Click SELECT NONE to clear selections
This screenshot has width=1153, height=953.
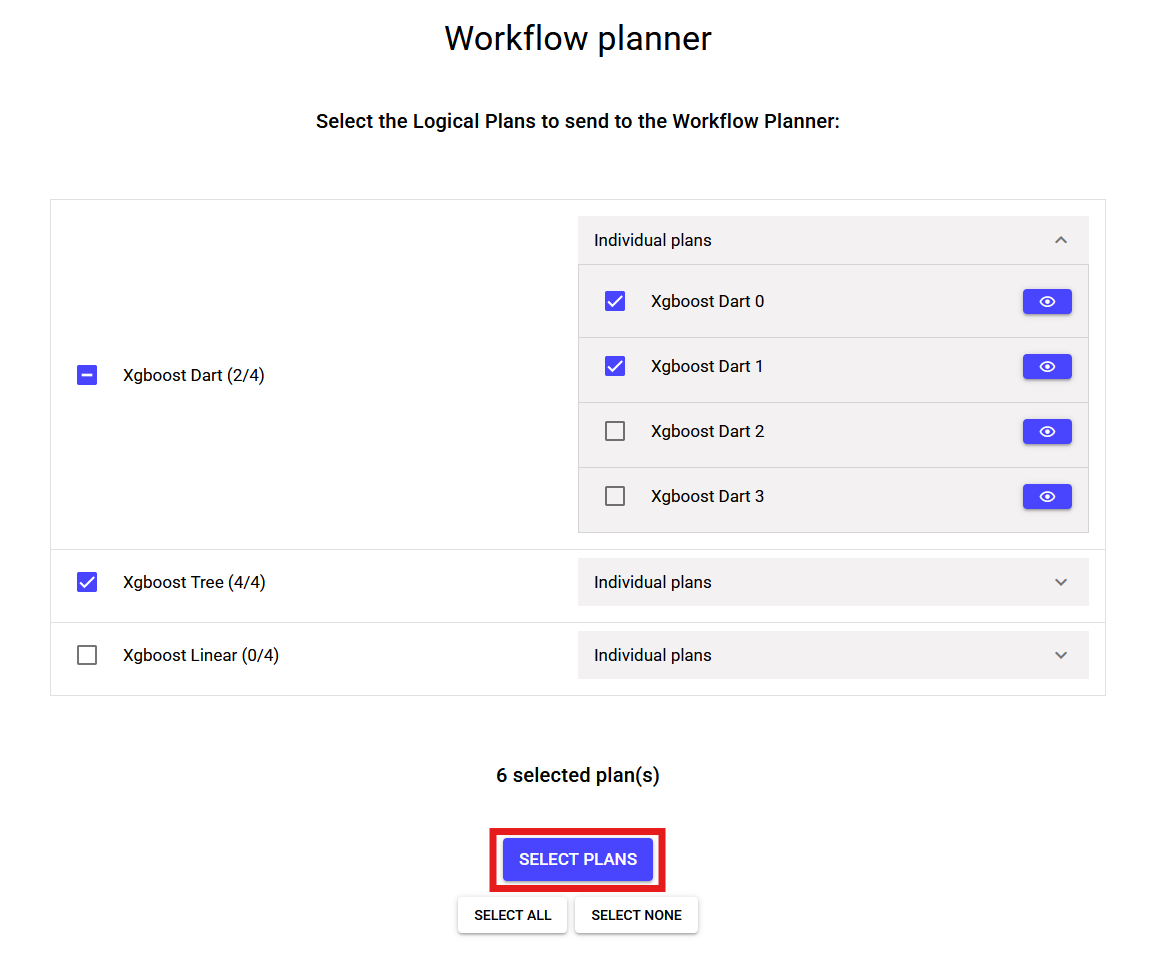[636, 914]
